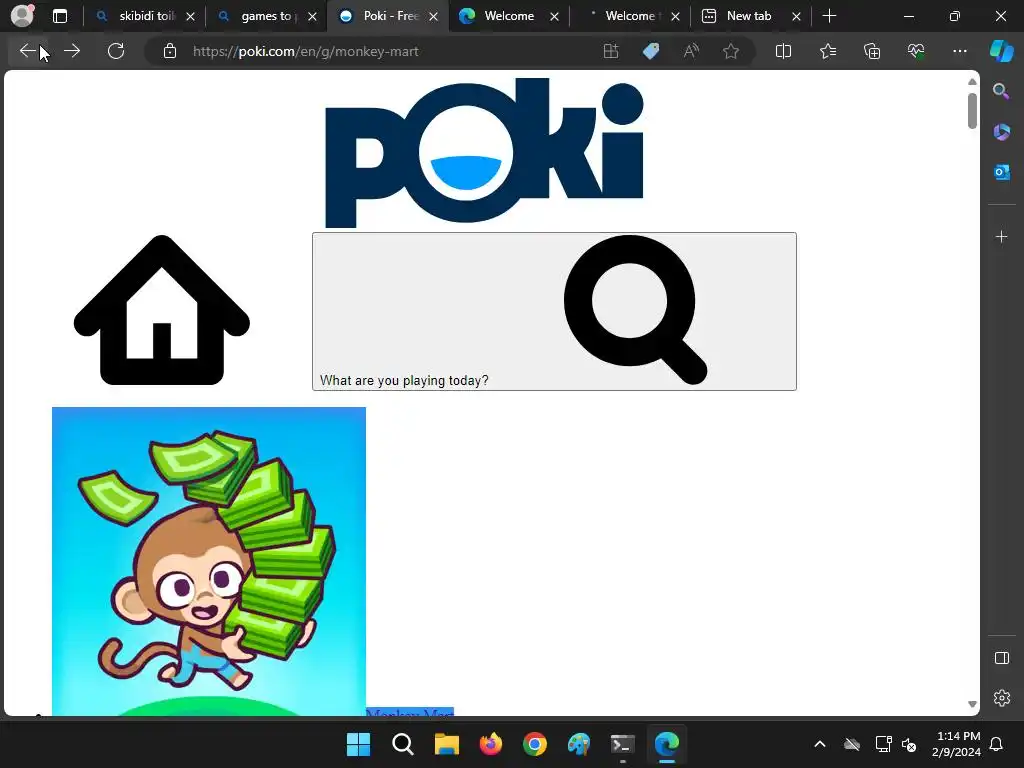Open Windows taskbar Search

click(402, 744)
